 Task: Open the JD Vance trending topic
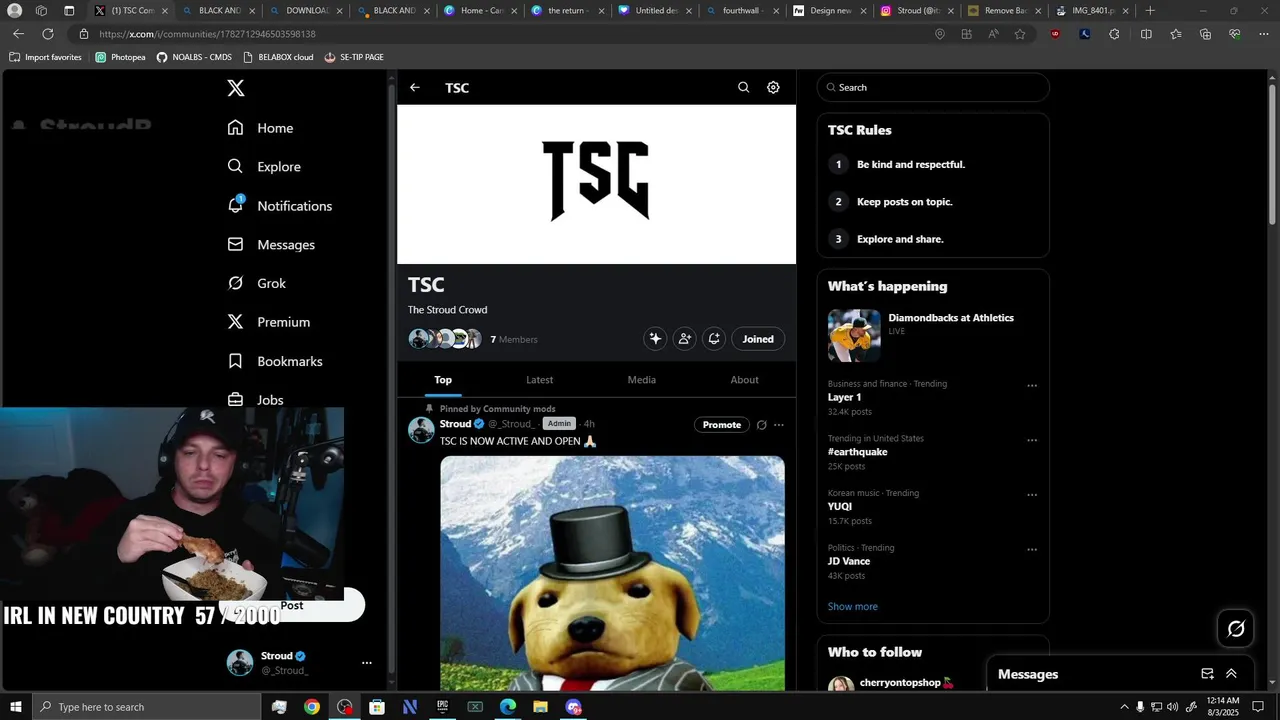pos(849,561)
